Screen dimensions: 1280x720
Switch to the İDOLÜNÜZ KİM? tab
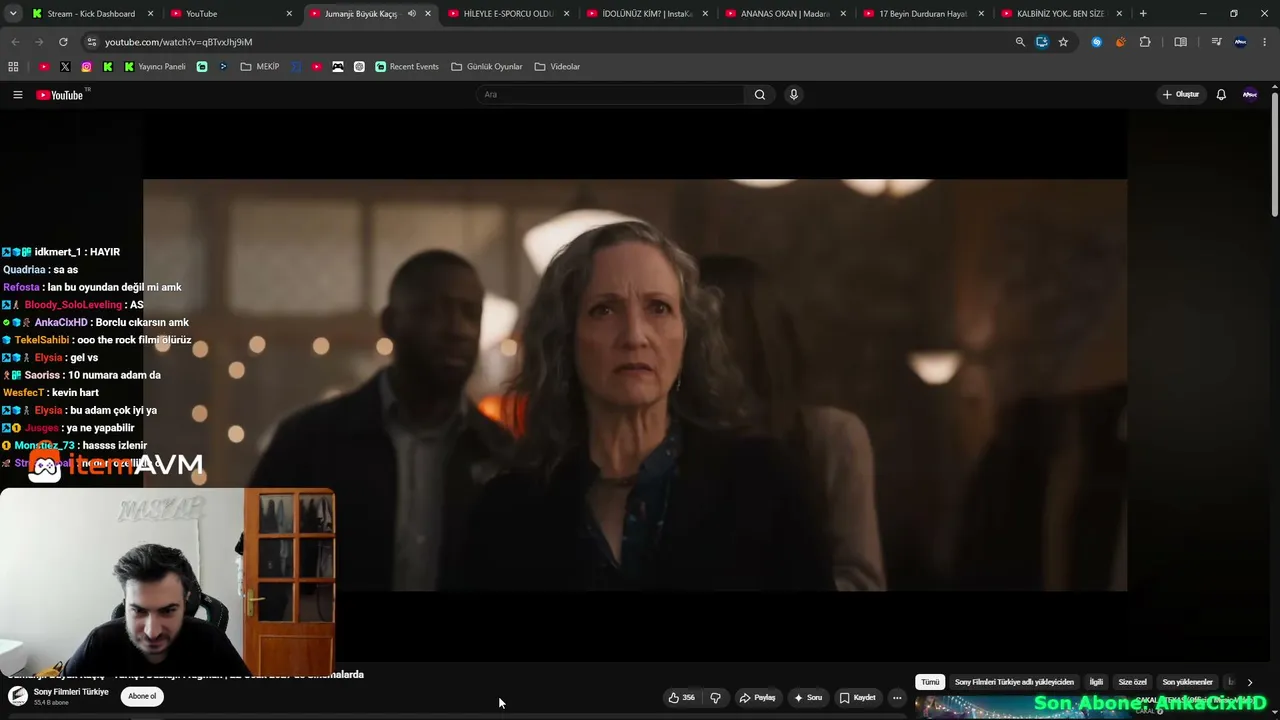tap(648, 14)
